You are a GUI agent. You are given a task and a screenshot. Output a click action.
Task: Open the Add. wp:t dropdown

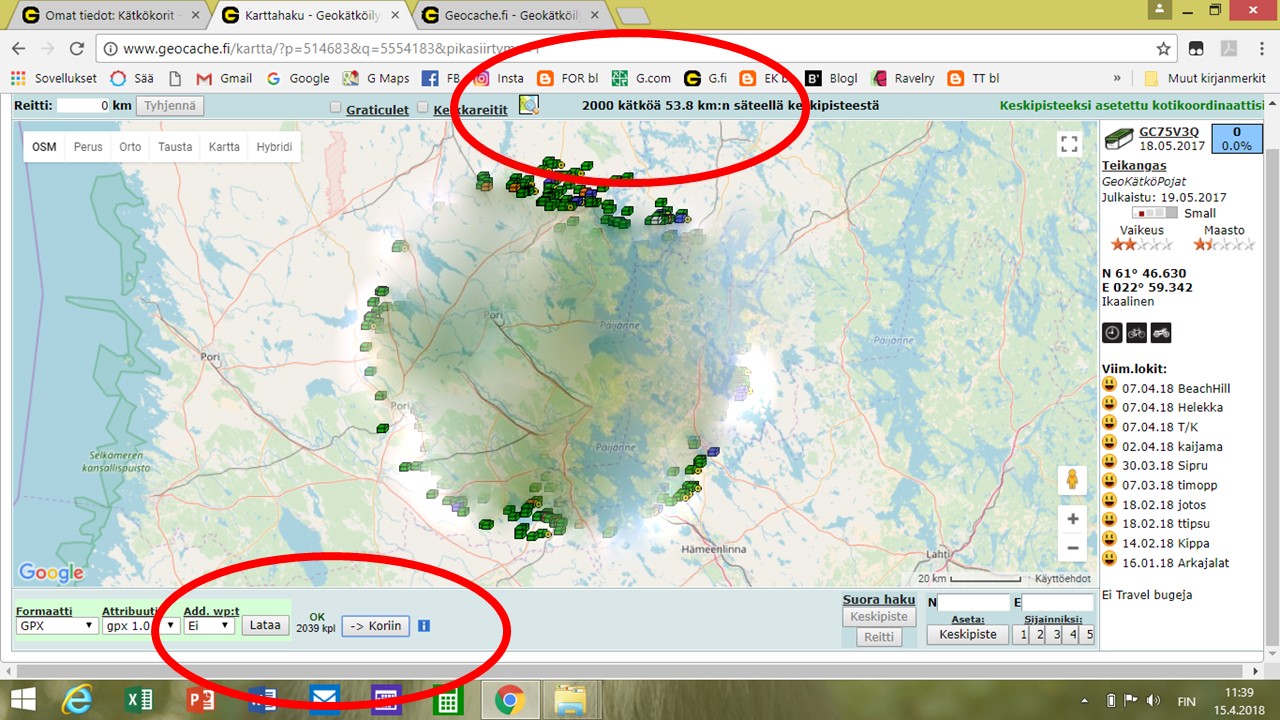click(209, 626)
